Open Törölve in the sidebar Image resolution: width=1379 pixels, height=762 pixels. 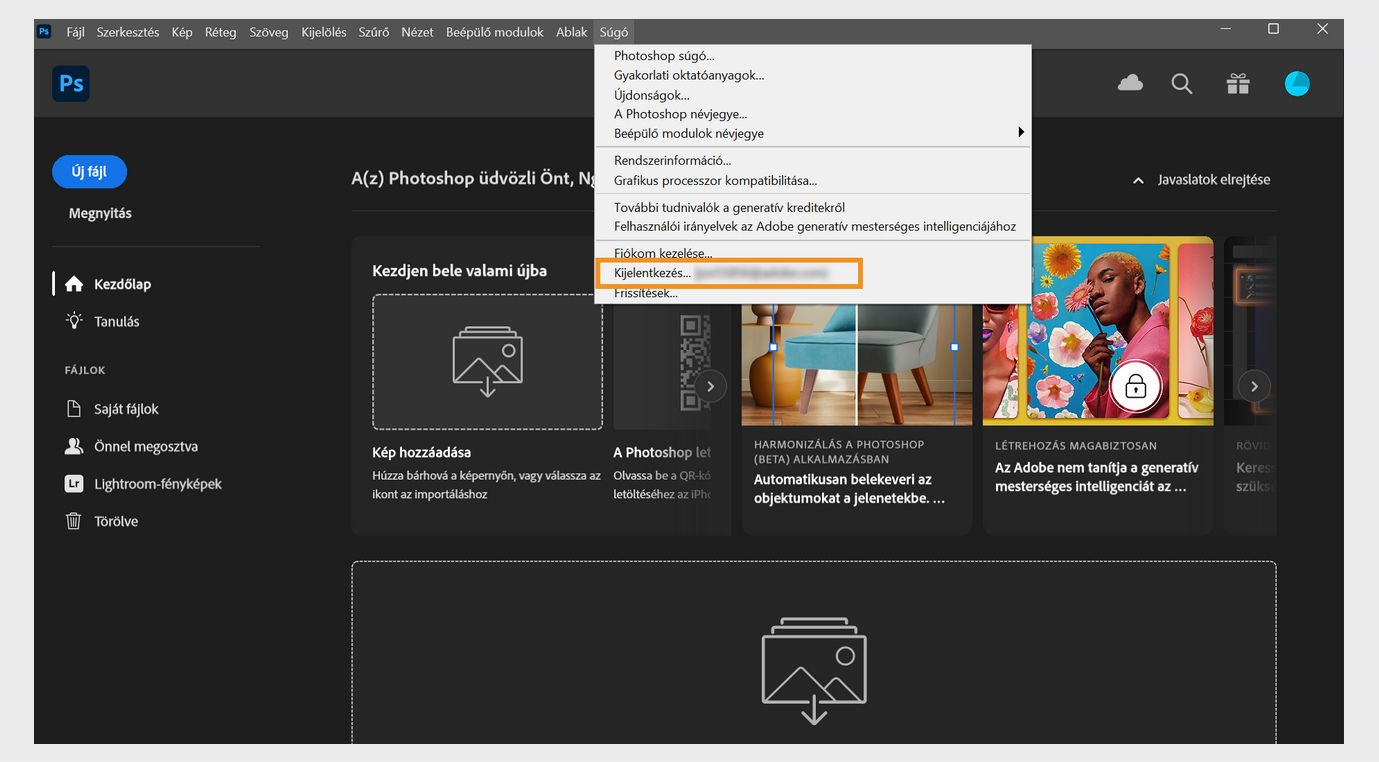coord(116,521)
